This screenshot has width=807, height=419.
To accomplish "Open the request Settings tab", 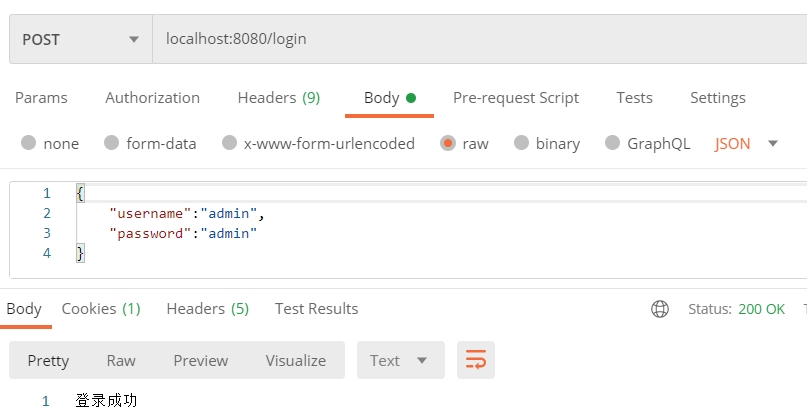I will point(717,98).
